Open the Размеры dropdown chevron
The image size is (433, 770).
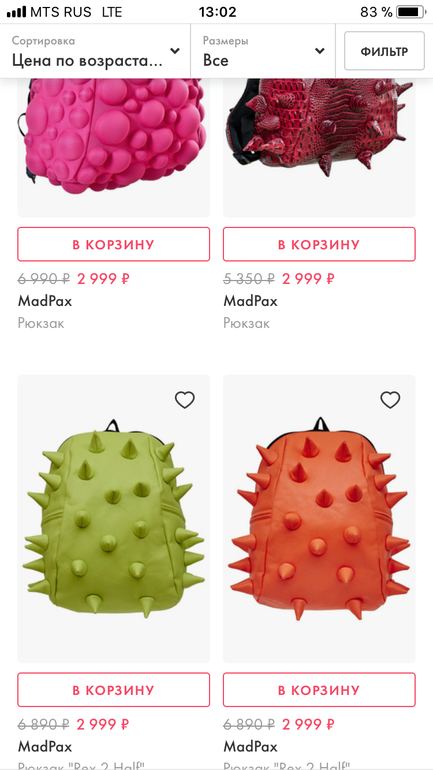[x=320, y=51]
